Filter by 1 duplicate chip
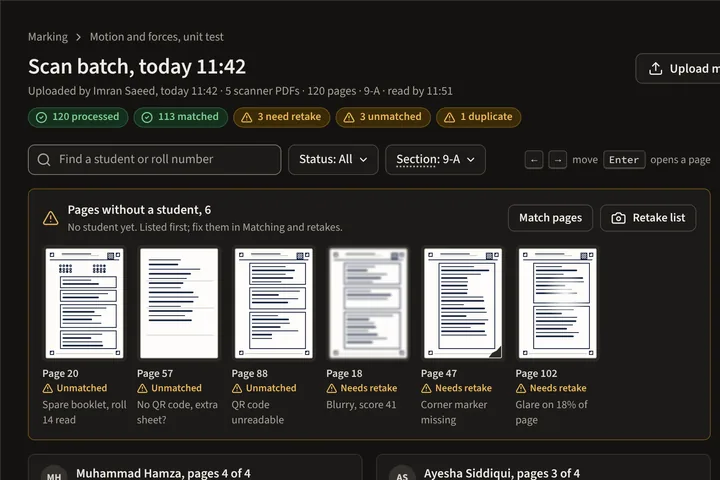 478,117
